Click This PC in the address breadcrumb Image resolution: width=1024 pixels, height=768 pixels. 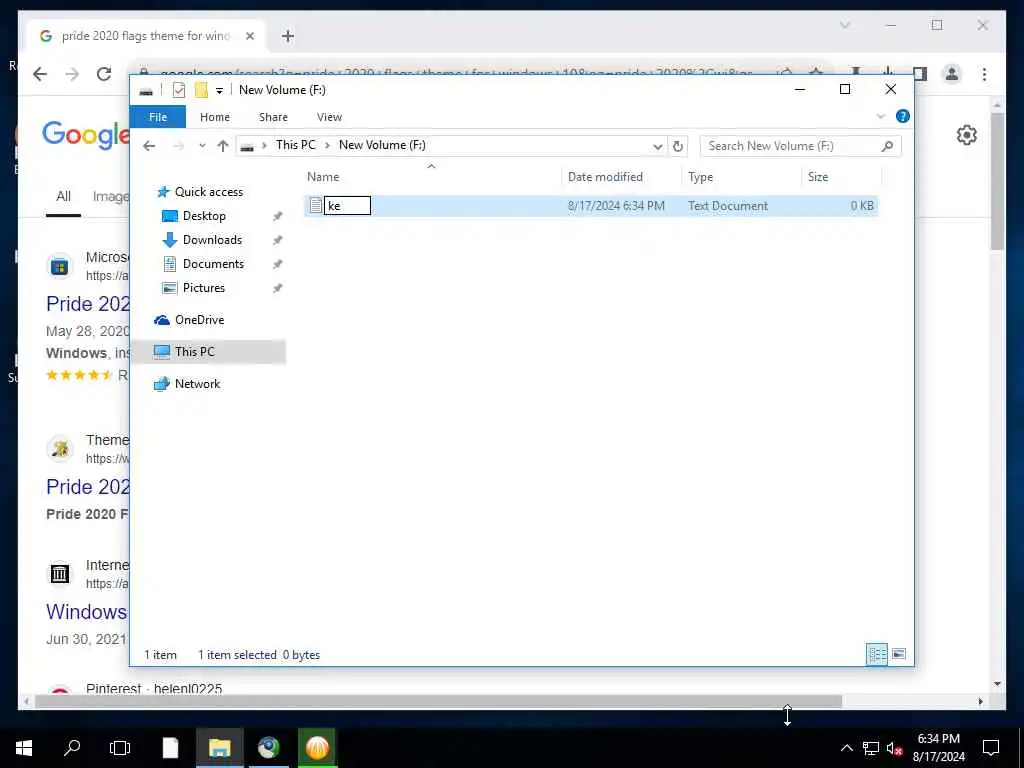[x=295, y=145]
